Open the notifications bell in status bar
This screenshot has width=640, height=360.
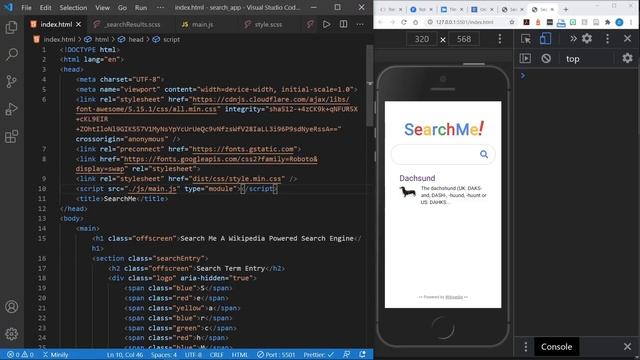pyautogui.click(x=362, y=355)
